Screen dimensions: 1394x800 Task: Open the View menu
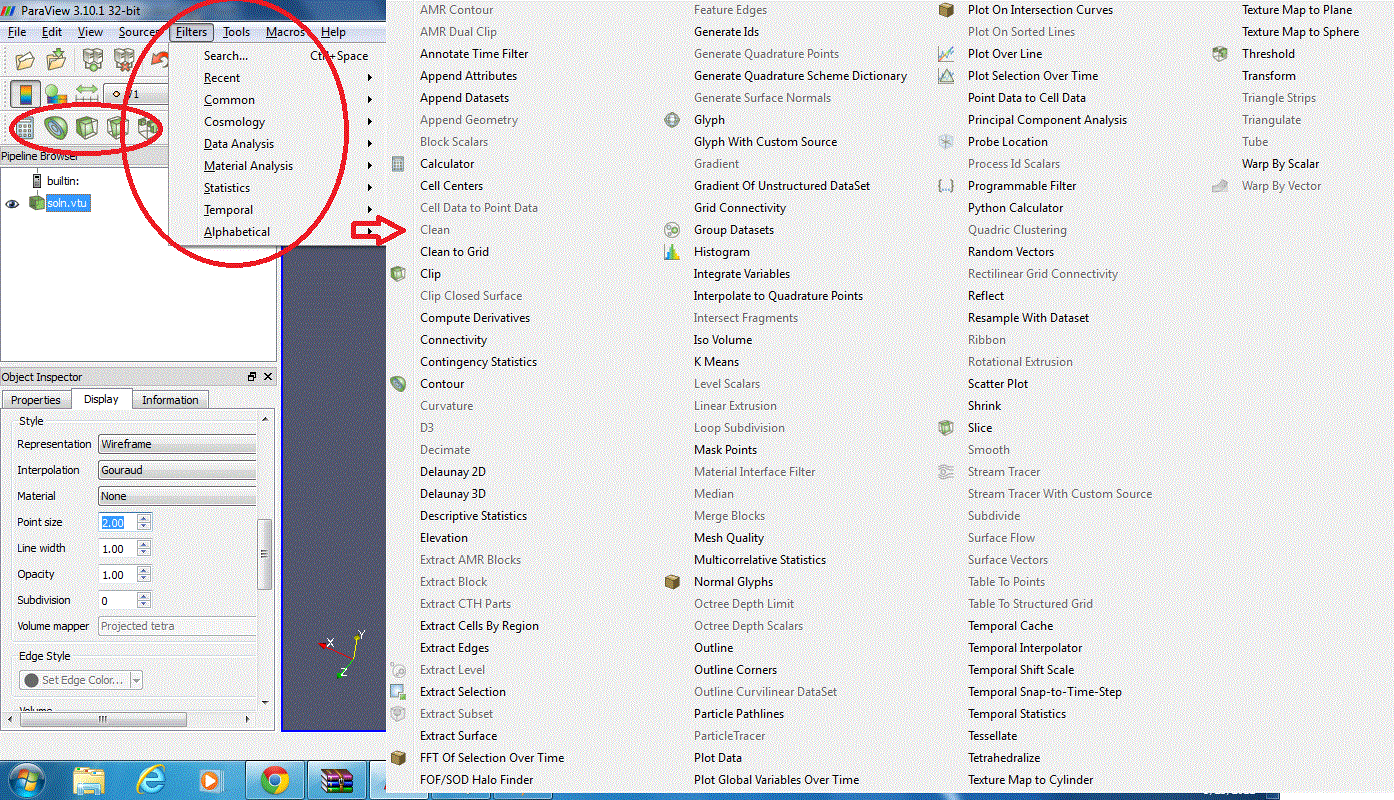tap(90, 32)
